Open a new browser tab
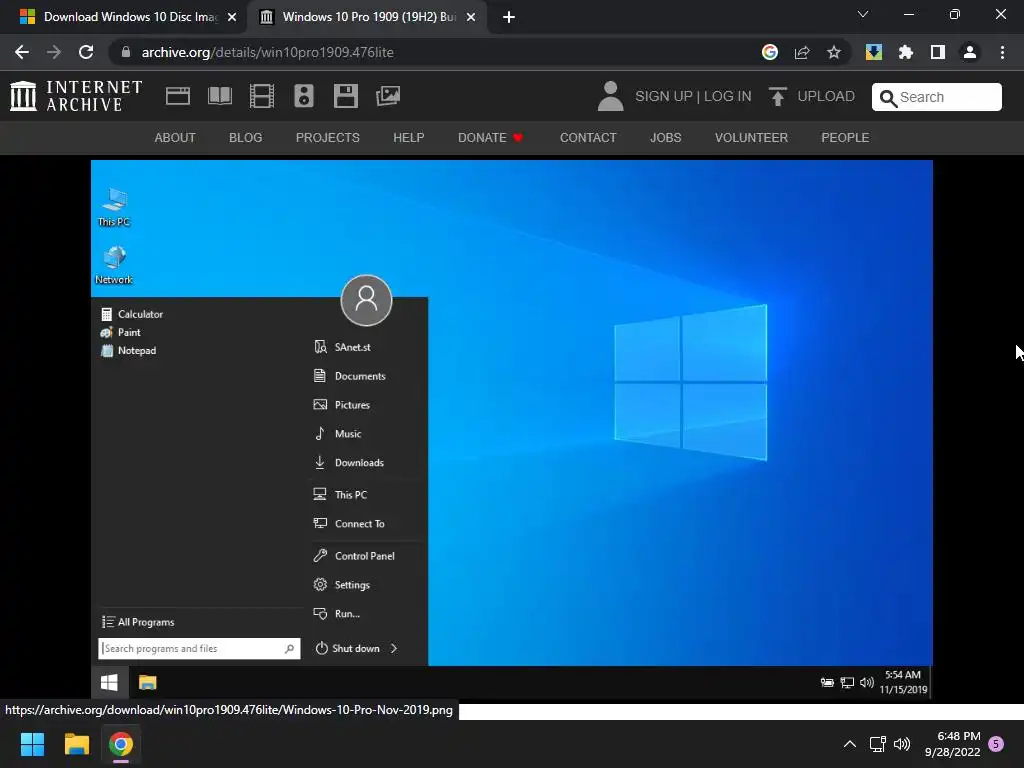 [509, 17]
